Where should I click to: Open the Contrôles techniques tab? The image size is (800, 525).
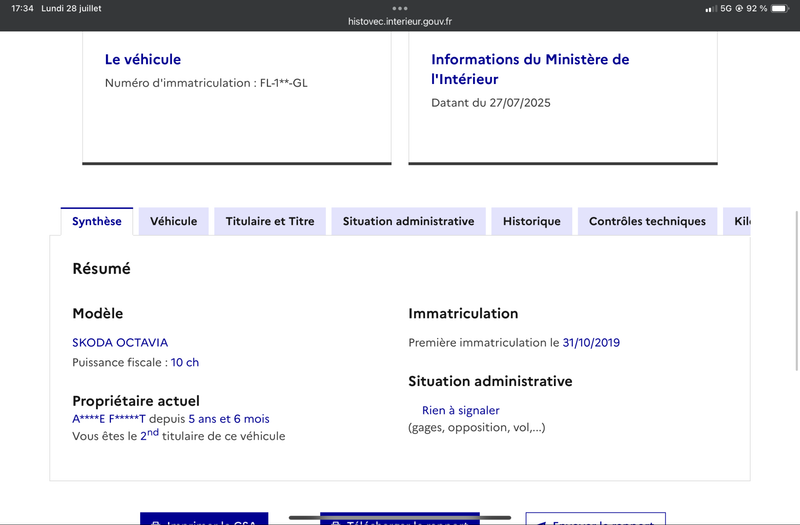[x=647, y=221]
